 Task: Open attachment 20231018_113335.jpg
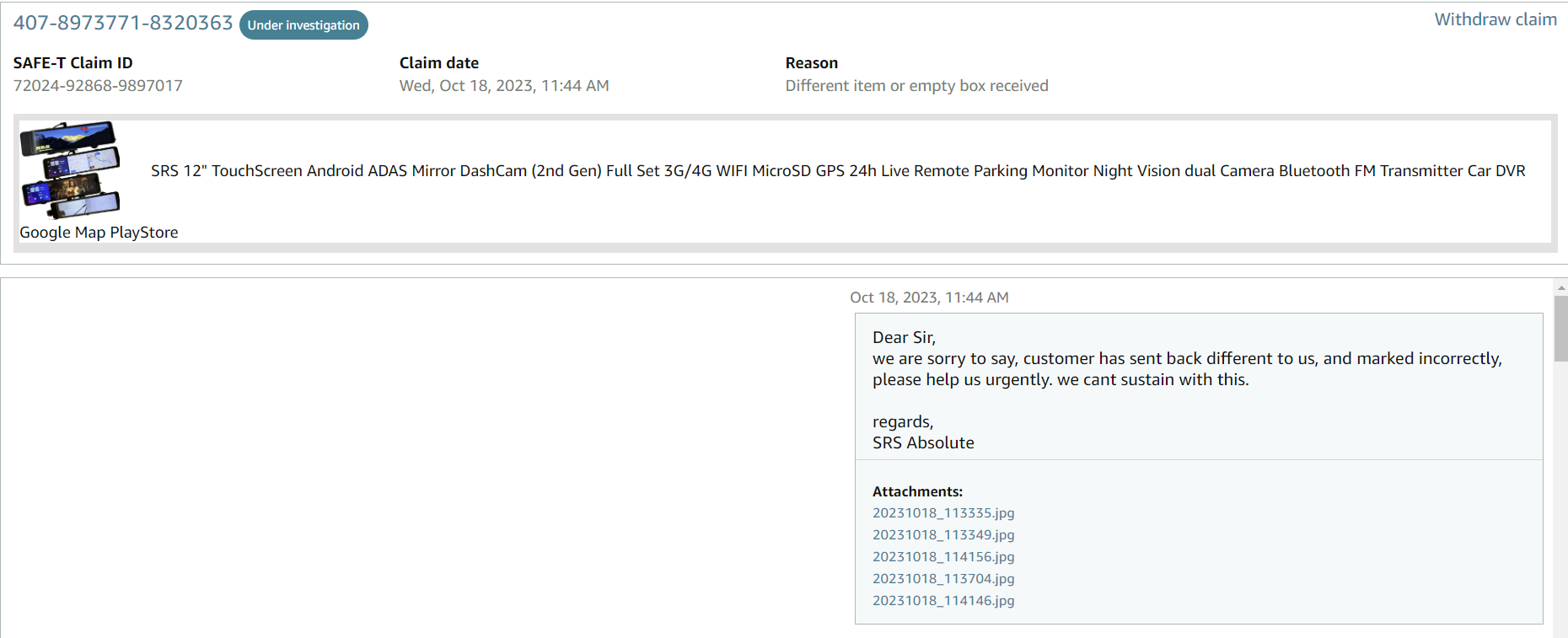point(943,513)
